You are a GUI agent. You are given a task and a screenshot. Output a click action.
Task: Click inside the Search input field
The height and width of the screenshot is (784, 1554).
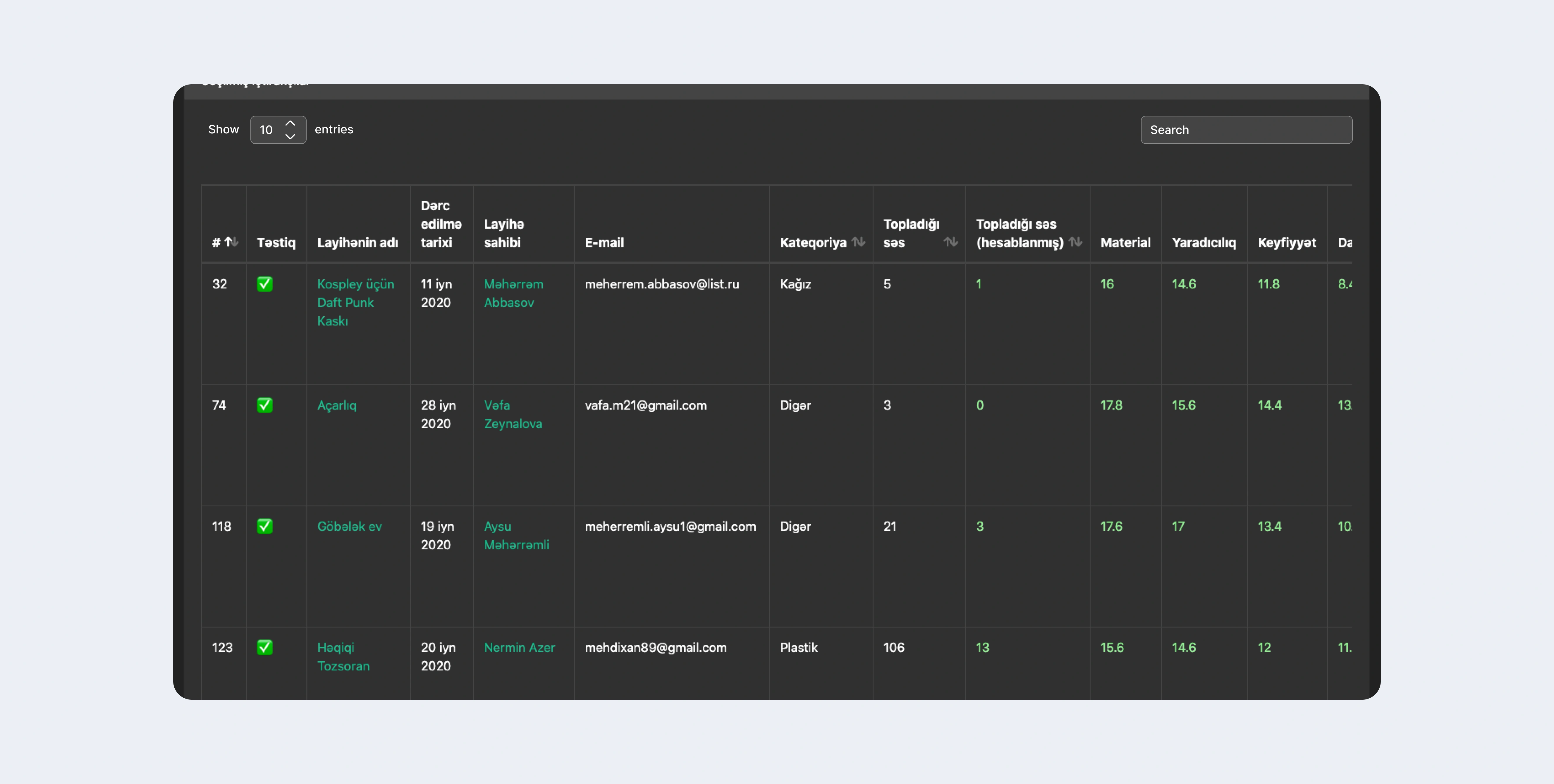(x=1246, y=130)
